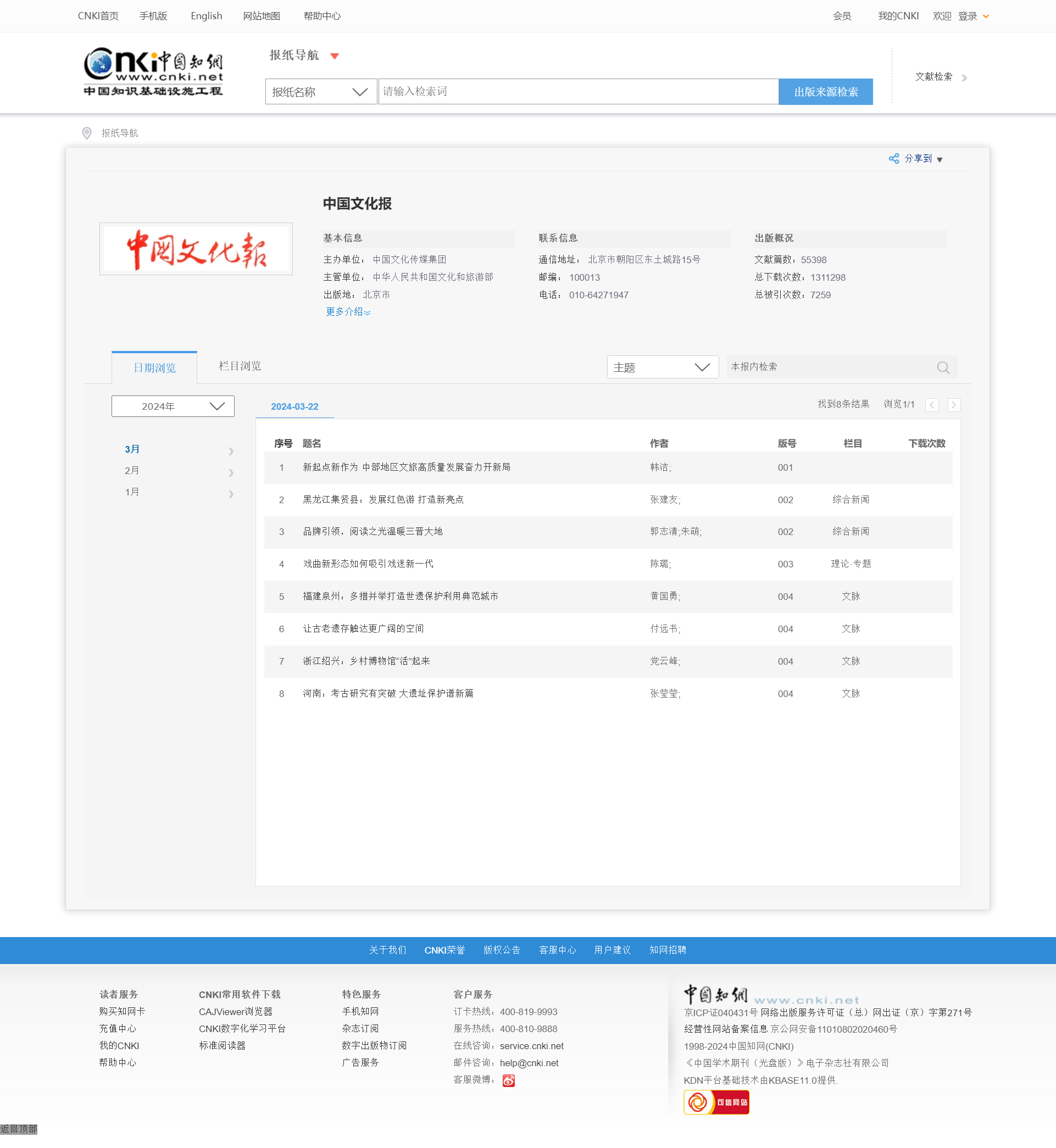Viewport: 1056px width, 1148px height.
Task: Open article 戏曲新形态如何吸引戏迷新一代
Action: 368,564
